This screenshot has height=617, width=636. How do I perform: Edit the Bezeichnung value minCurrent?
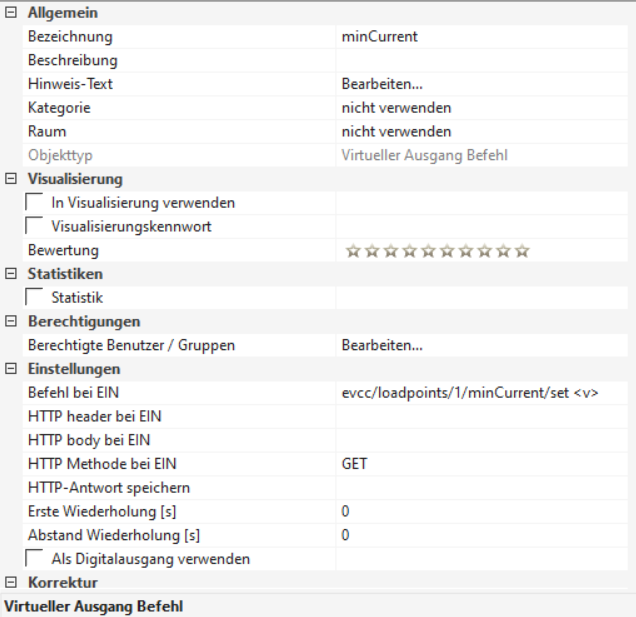(x=482, y=37)
